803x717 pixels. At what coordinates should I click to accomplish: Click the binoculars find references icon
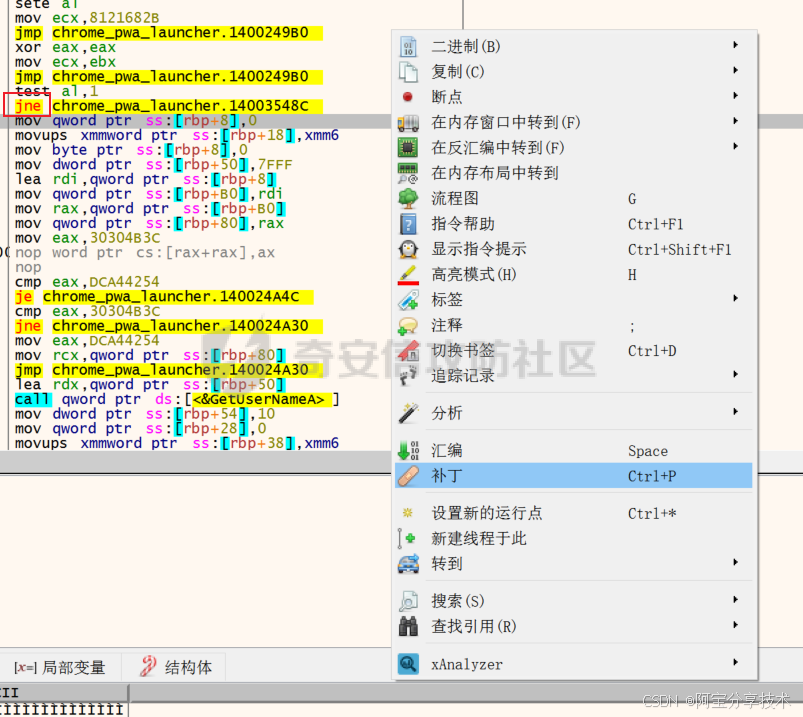[408, 626]
